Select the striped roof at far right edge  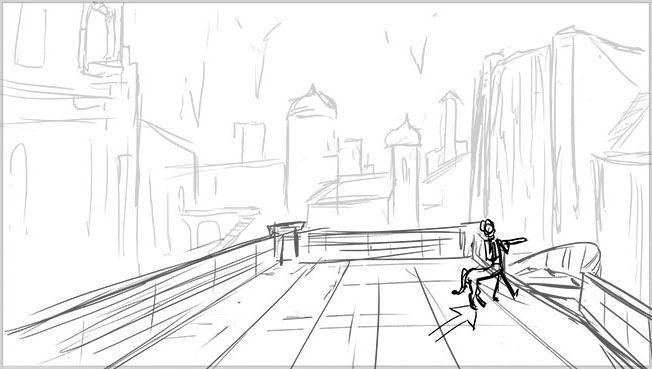pos(629,125)
